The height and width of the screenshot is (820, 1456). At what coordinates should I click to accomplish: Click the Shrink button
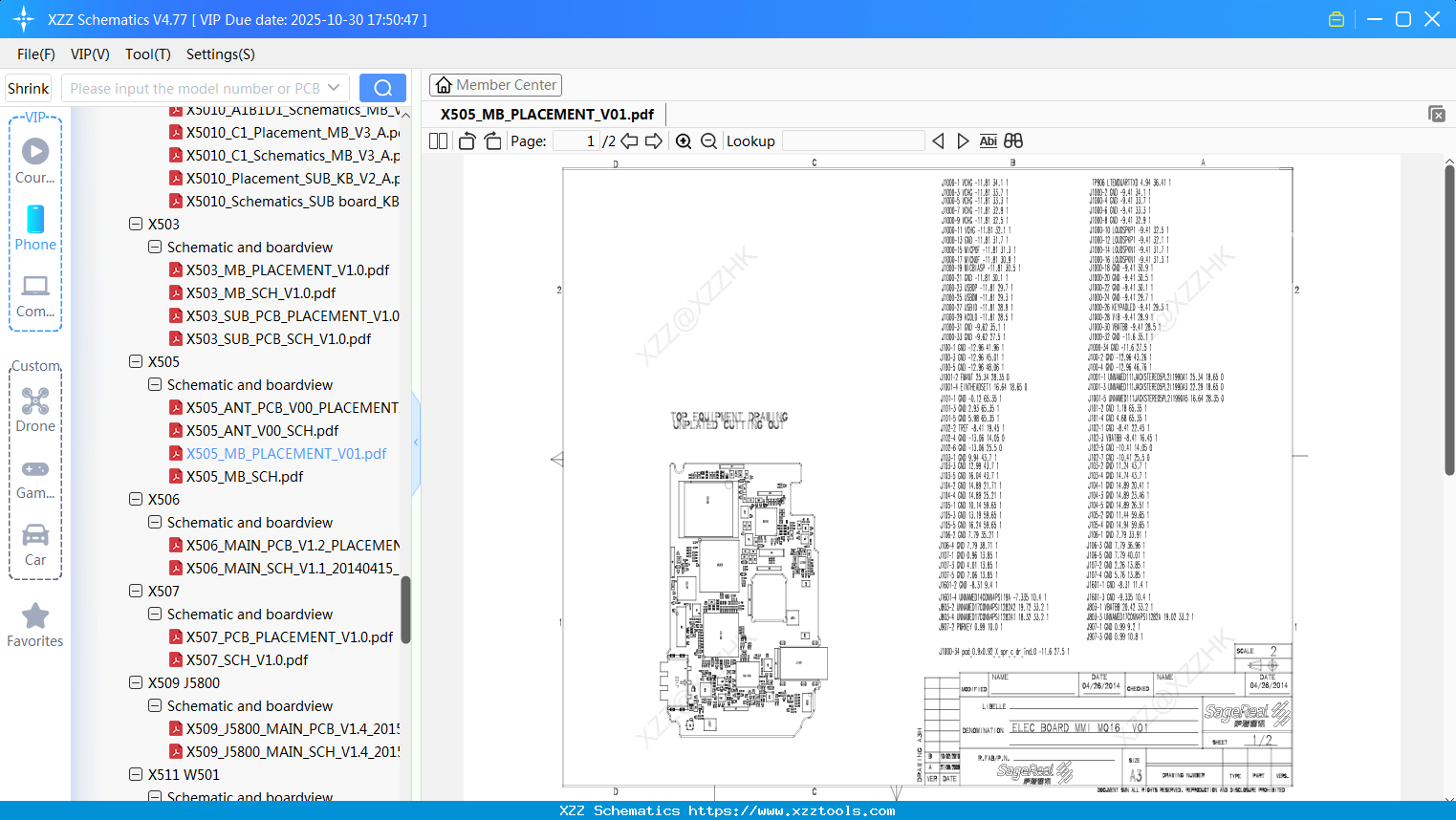coord(28,87)
